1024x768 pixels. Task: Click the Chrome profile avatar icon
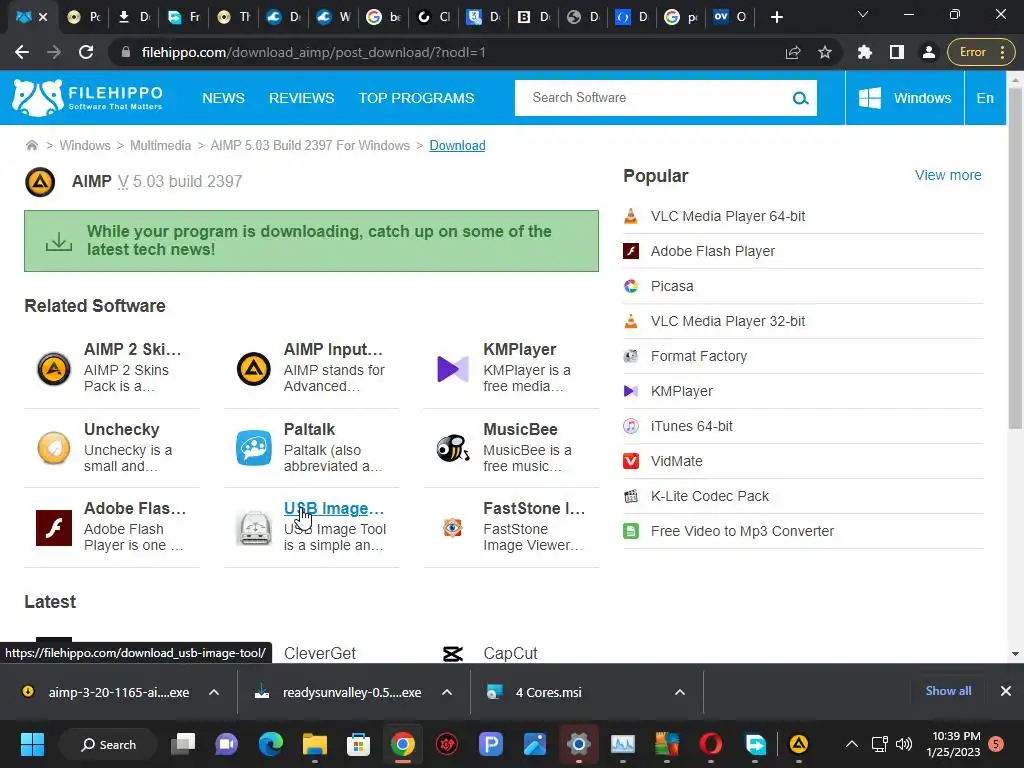(929, 52)
